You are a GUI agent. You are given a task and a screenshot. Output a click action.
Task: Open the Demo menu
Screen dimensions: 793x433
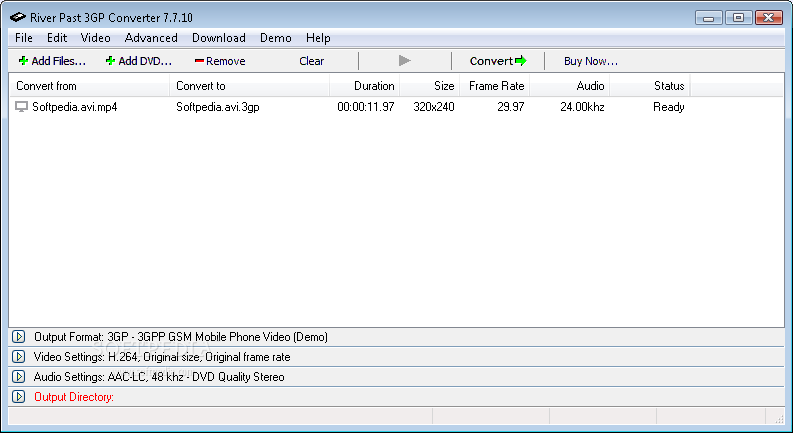point(276,38)
